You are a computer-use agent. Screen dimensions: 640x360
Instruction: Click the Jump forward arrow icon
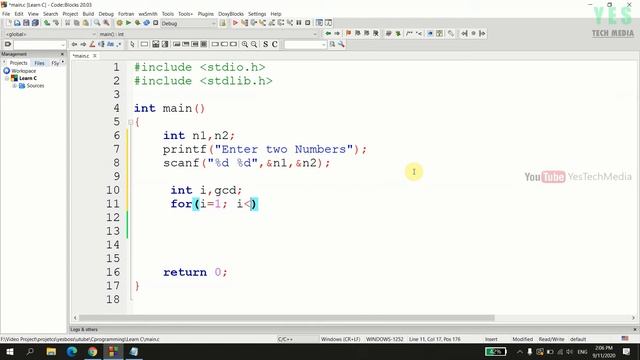click(x=337, y=33)
